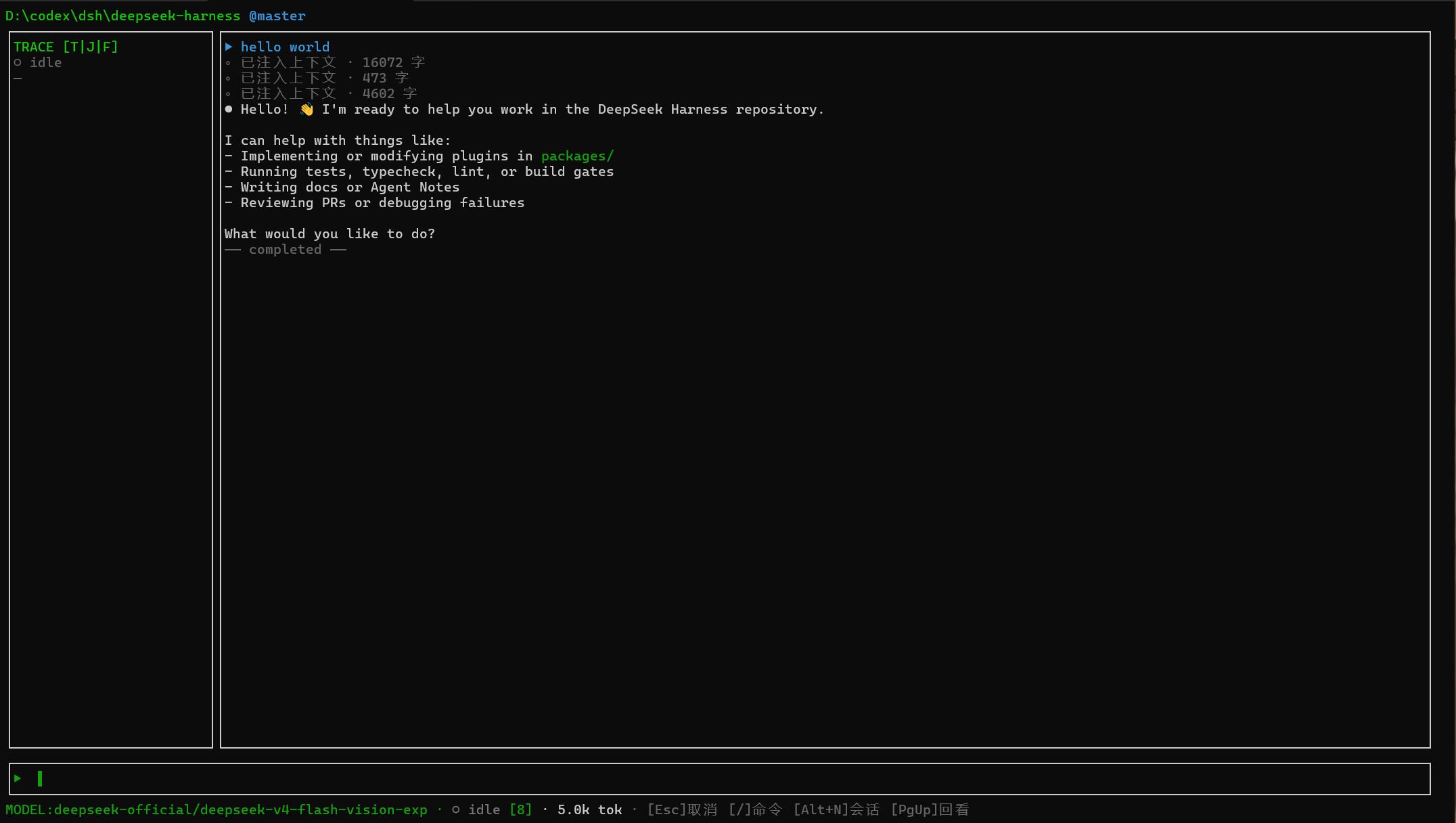Click the '[Esc]取消' cancel hint
1456x823 pixels.
(x=682, y=809)
